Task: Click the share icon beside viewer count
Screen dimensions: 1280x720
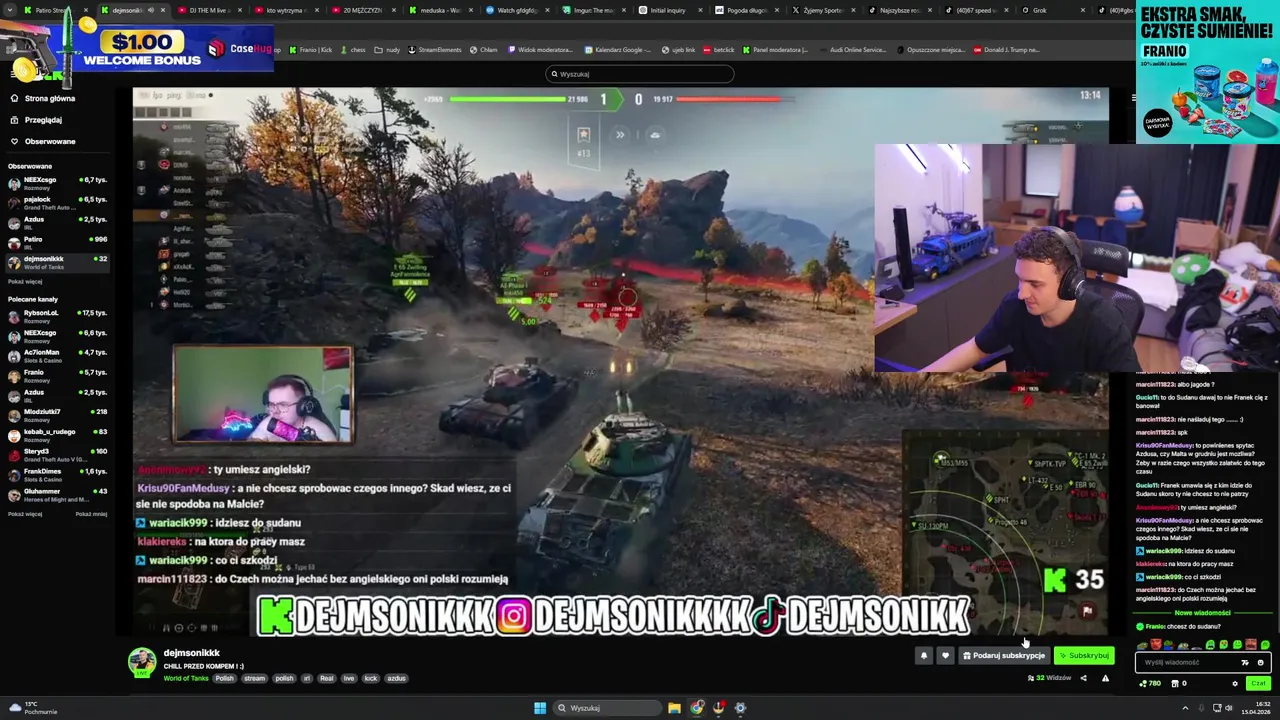Action: pyautogui.click(x=1083, y=678)
